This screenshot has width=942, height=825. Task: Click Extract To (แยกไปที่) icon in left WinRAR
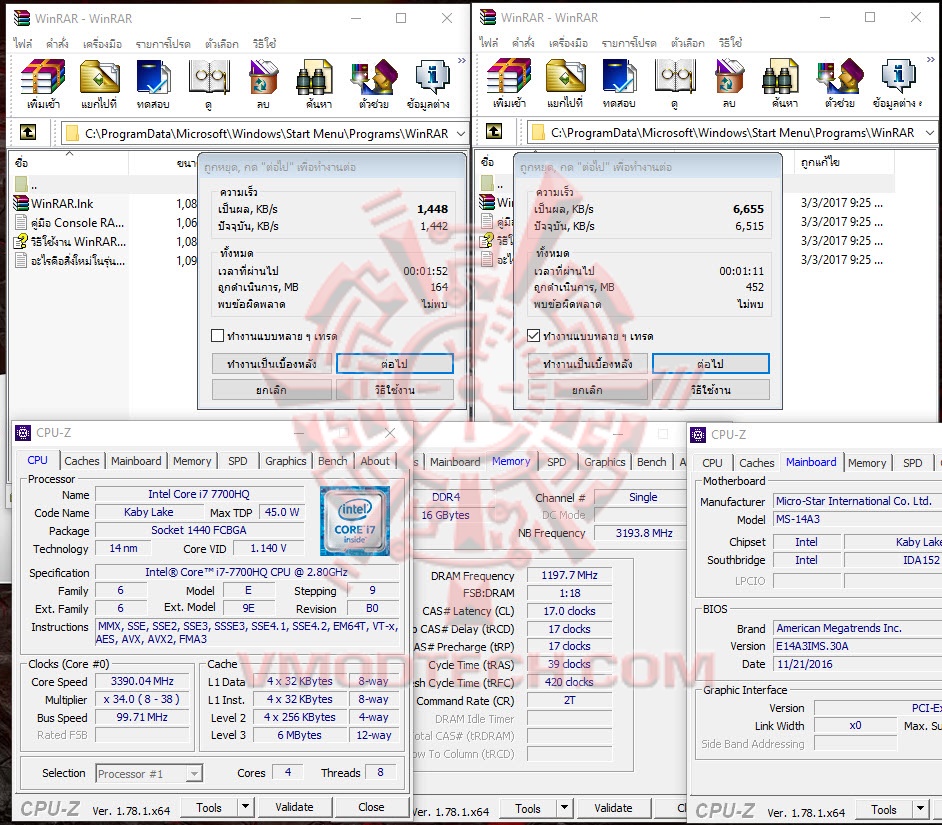pyautogui.click(x=99, y=77)
